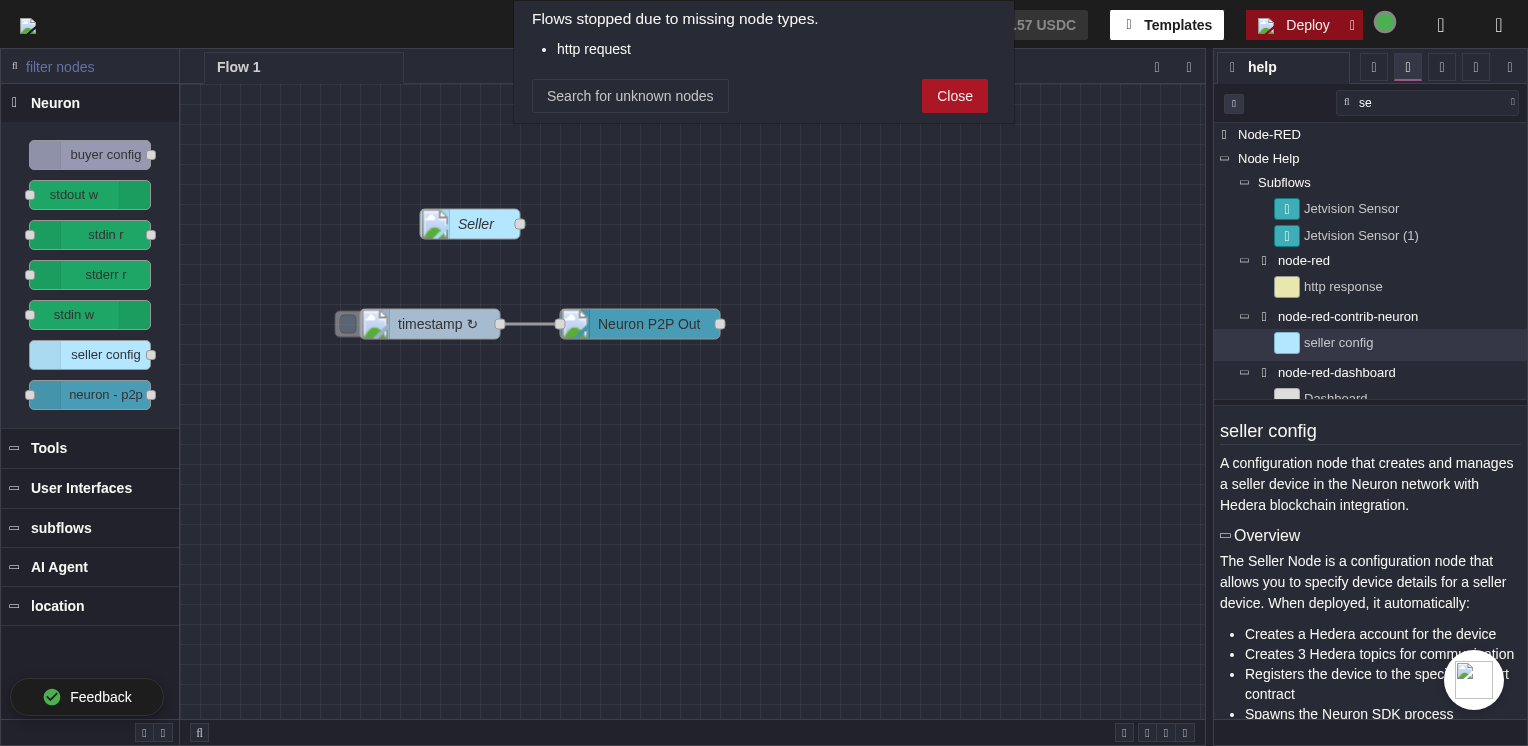Zoom out the workspace view
This screenshot has width=1528, height=746.
tap(1147, 733)
